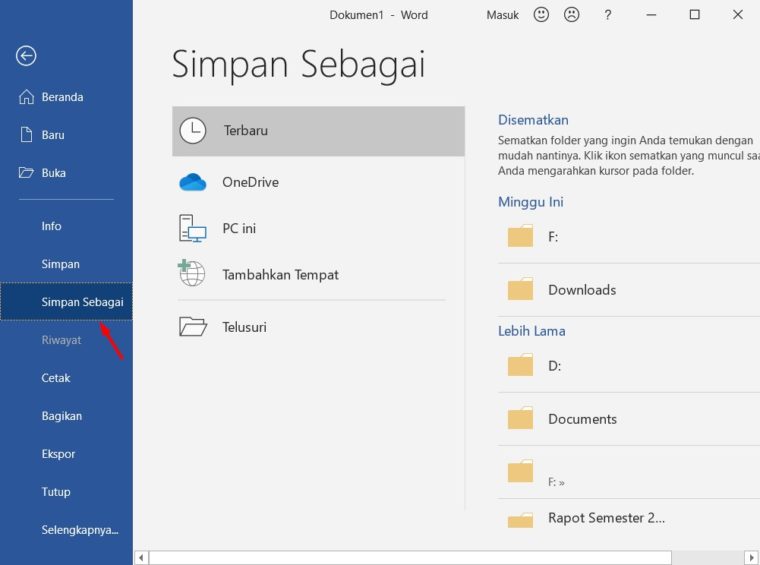Maximize the Word window
760x565 pixels.
695,15
